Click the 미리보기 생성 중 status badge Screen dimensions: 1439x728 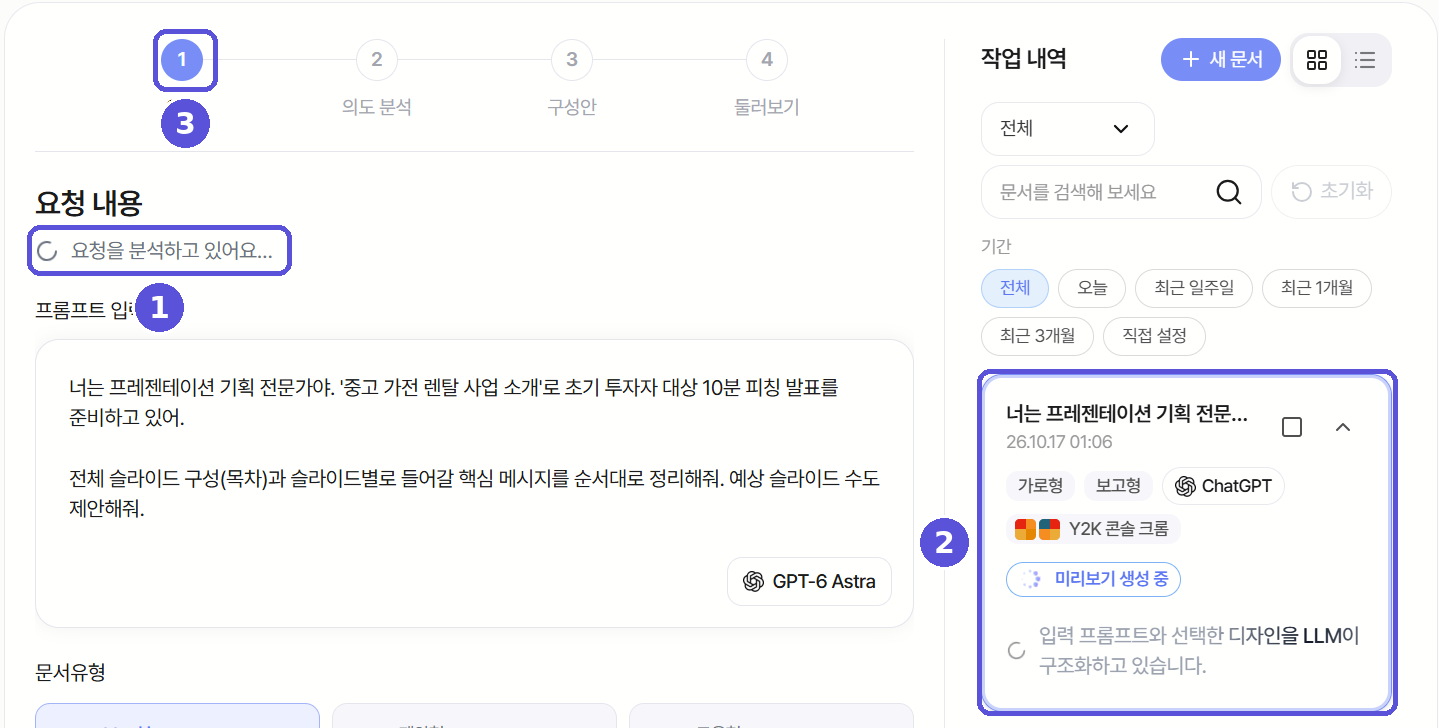click(x=1094, y=579)
